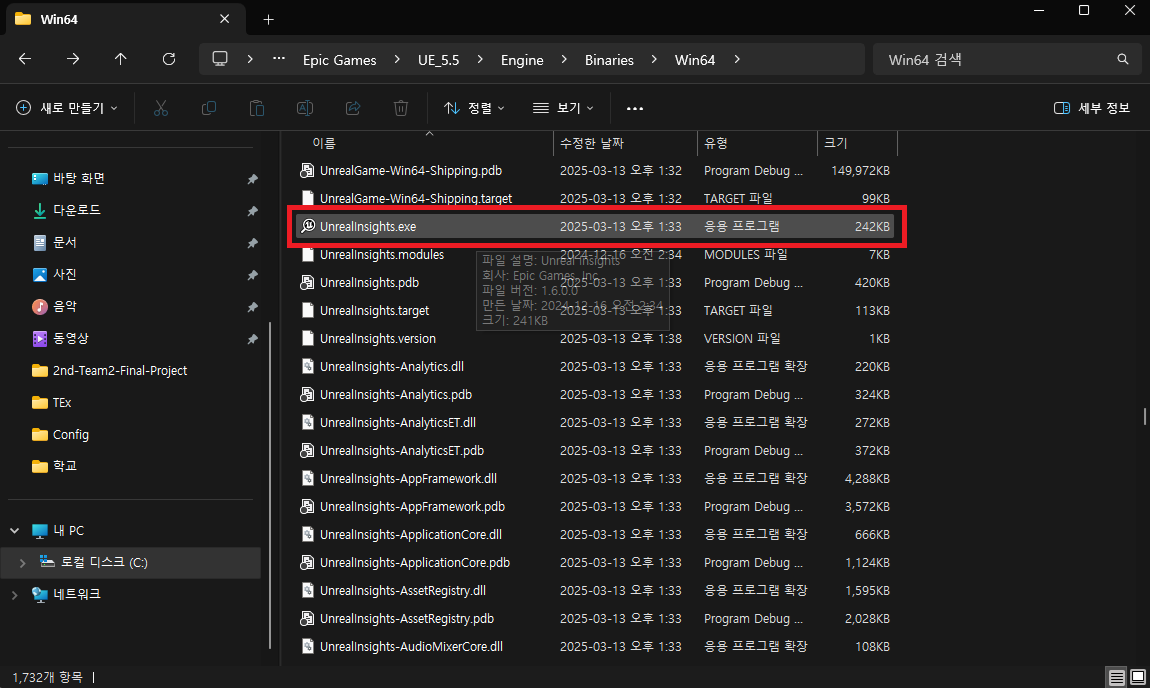Image resolution: width=1150 pixels, height=688 pixels.
Task: Select UnrealInsights-AssetRegistry.pdb file
Action: [x=595, y=619]
